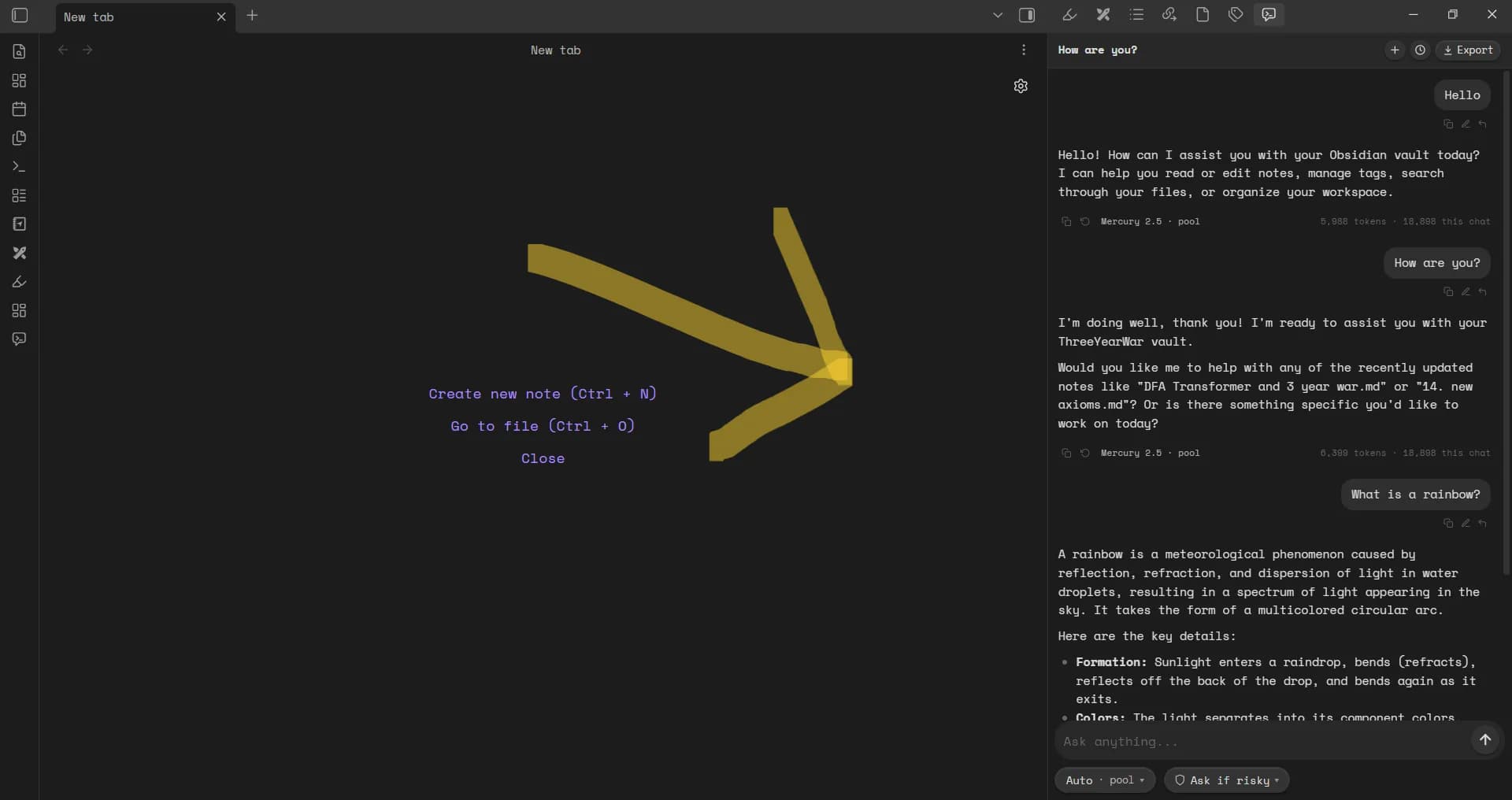The image size is (1512, 800).
Task: Click the outline list icon in top toolbar
Action: pyautogui.click(x=1136, y=15)
